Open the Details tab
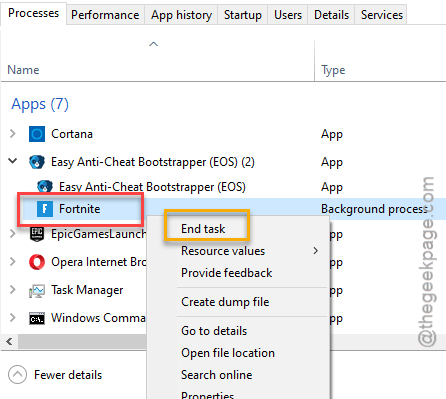 331,15
